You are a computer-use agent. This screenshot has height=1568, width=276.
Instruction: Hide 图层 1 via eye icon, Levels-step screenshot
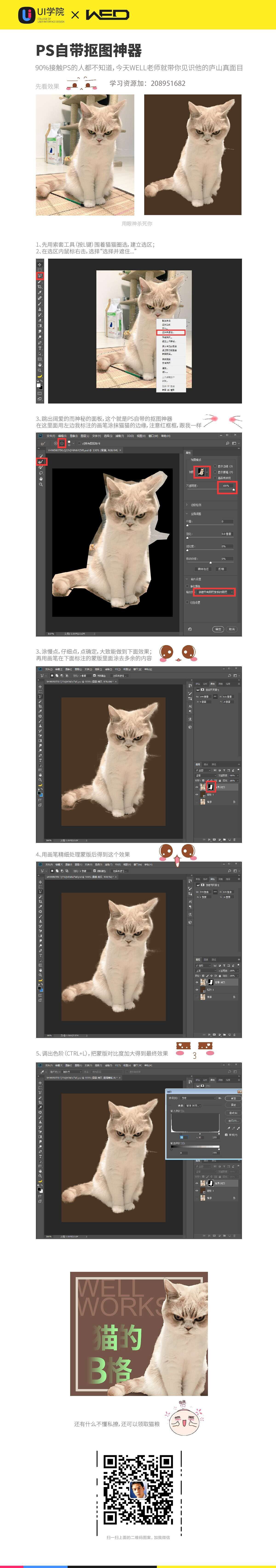[197, 1191]
